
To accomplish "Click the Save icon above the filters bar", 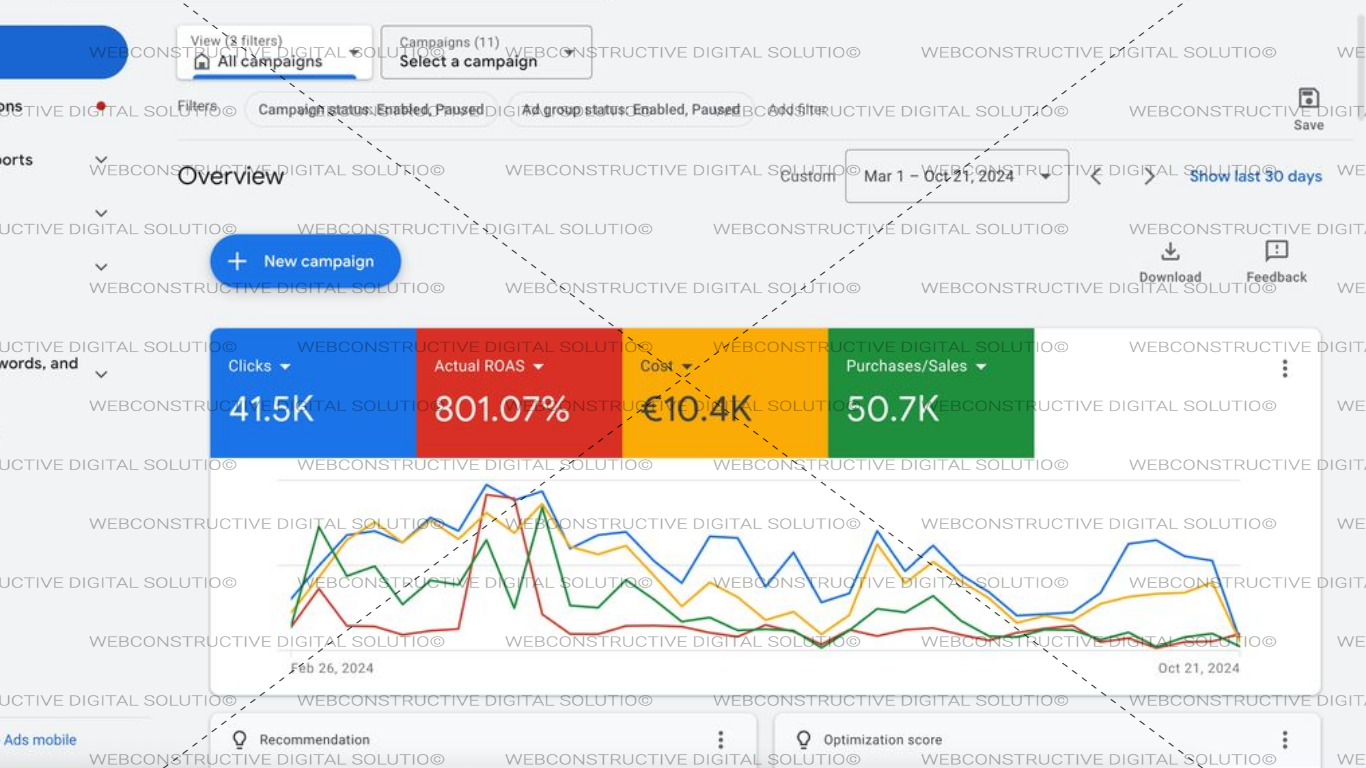I will click(1309, 96).
